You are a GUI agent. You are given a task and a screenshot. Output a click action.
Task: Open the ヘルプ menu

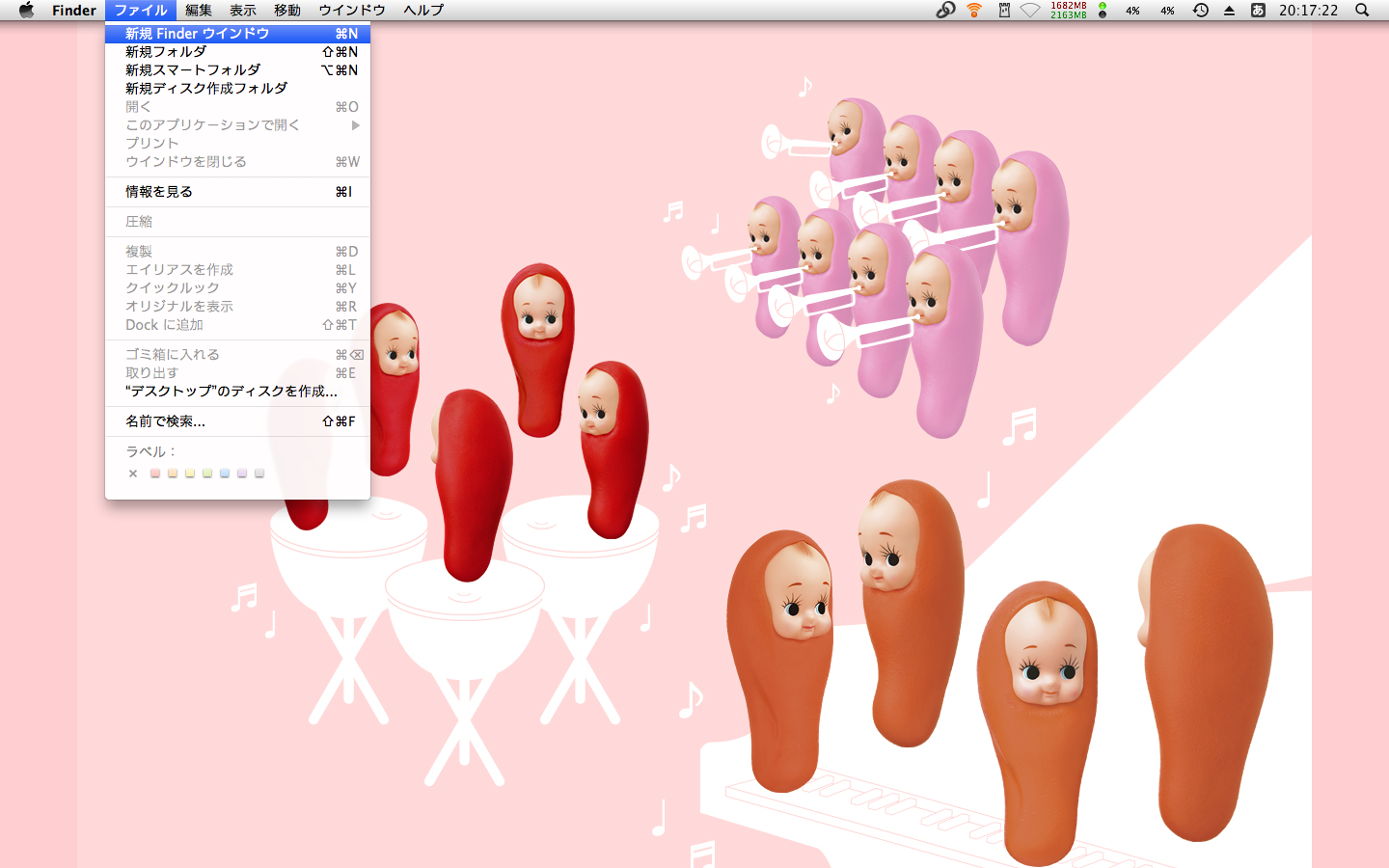point(423,10)
